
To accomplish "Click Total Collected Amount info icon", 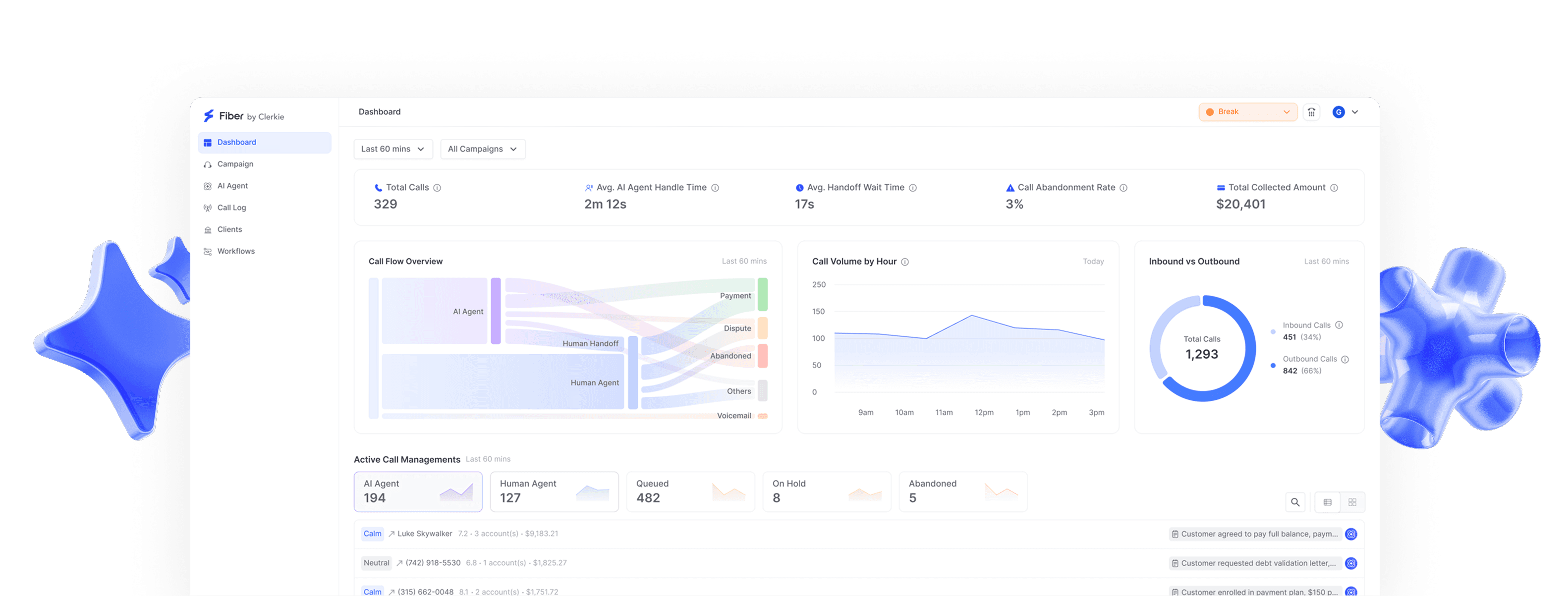I will point(1334,188).
